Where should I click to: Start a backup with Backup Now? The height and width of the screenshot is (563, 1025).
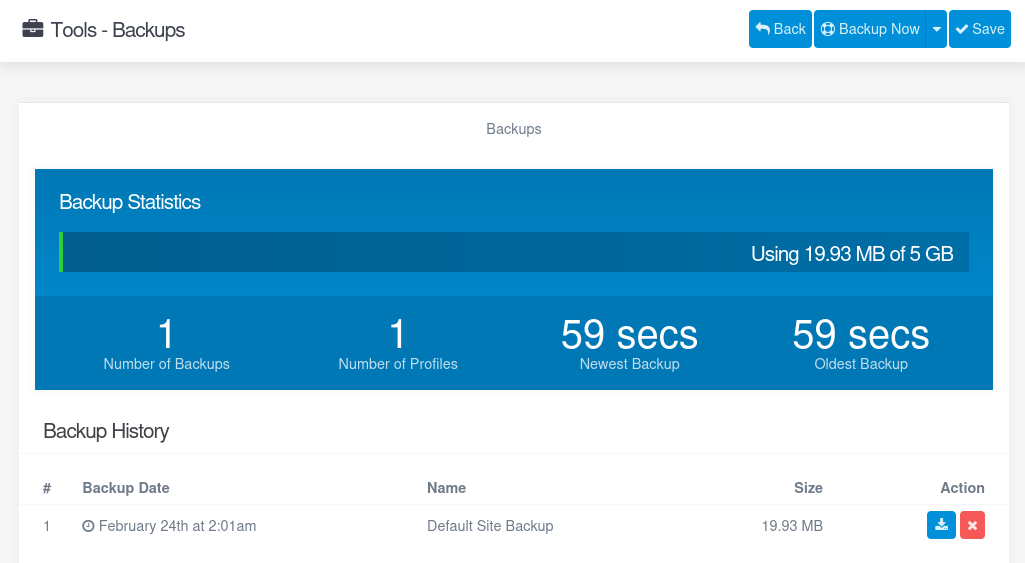pyautogui.click(x=869, y=29)
